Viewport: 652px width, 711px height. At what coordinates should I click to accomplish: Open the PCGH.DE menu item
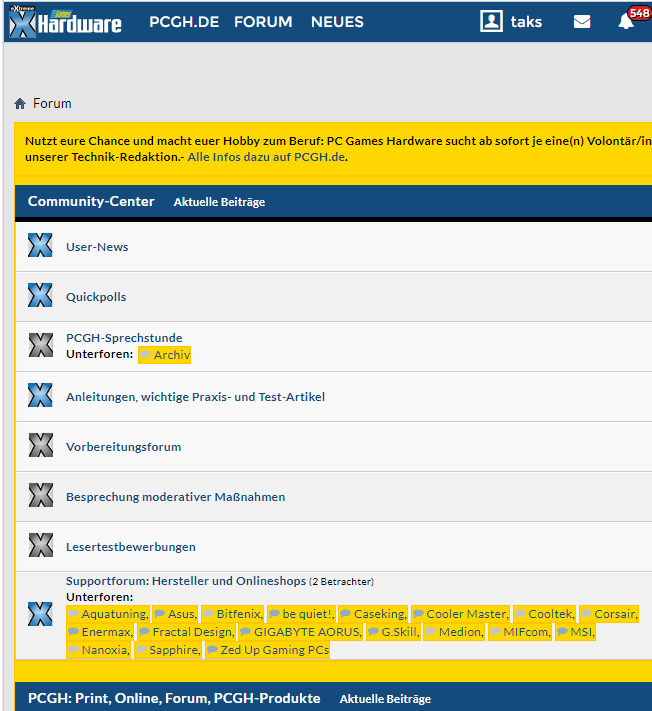(184, 22)
